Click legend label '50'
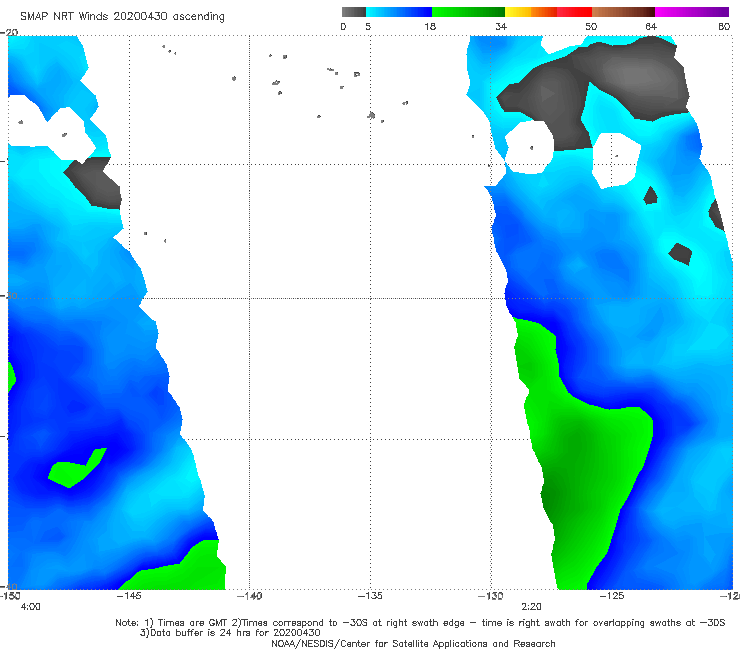740x650 pixels. point(591,26)
